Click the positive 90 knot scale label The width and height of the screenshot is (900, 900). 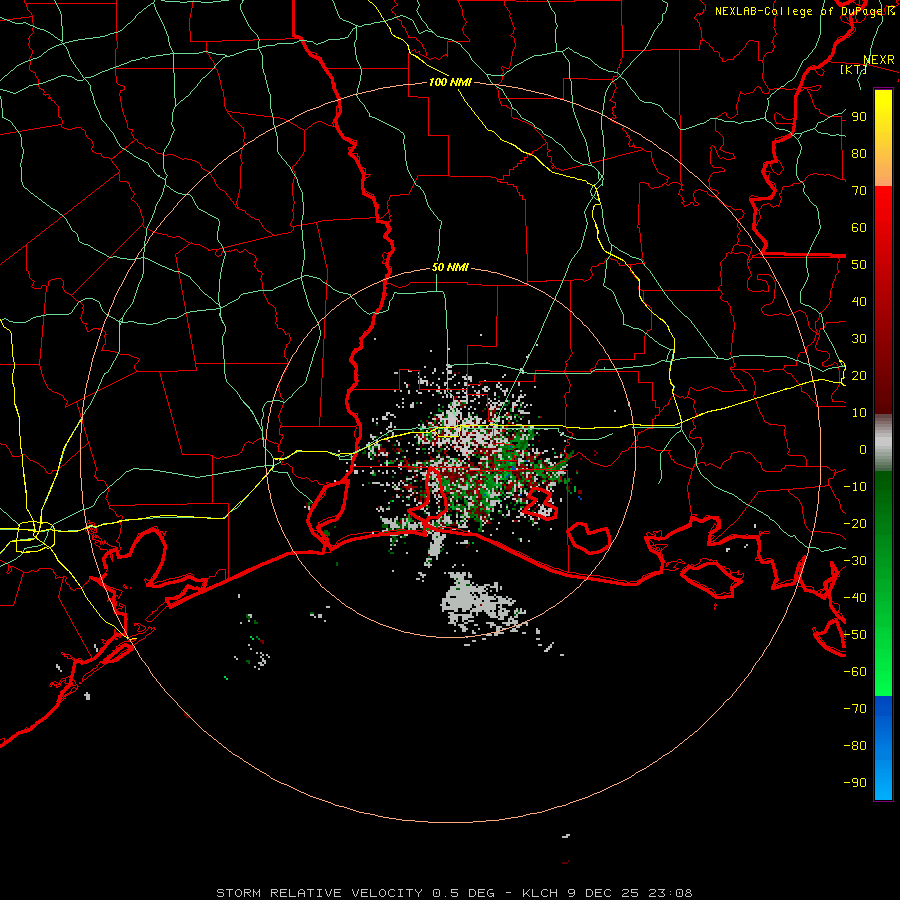tap(859, 117)
